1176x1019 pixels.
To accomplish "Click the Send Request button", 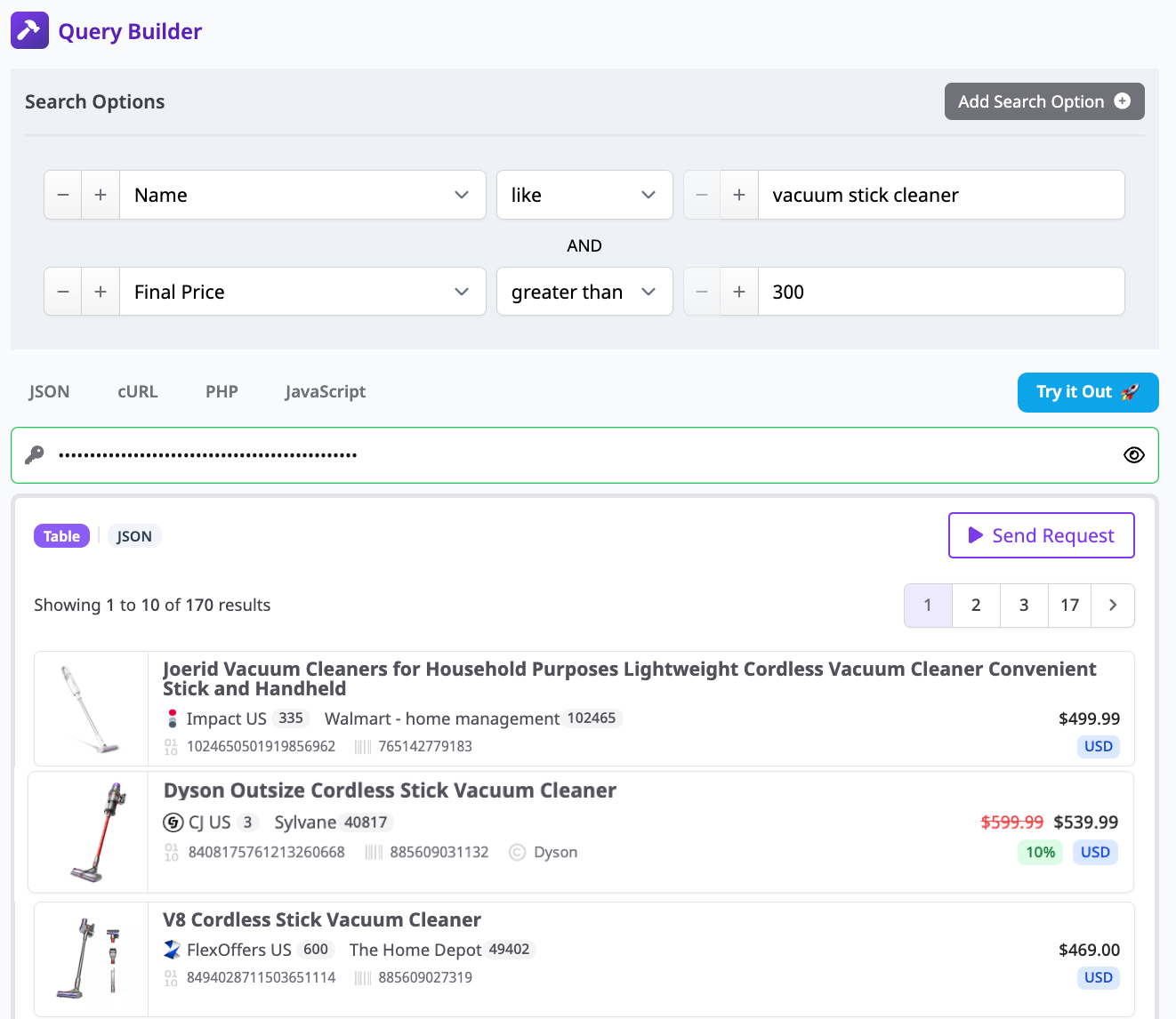I will coord(1042,535).
